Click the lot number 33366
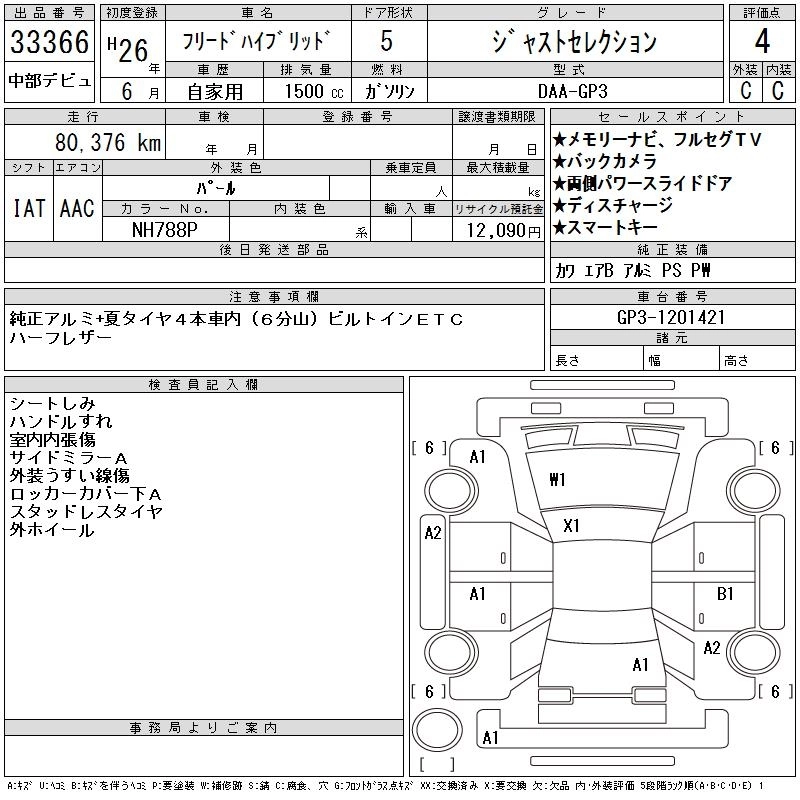The image size is (800, 800). (x=49, y=43)
